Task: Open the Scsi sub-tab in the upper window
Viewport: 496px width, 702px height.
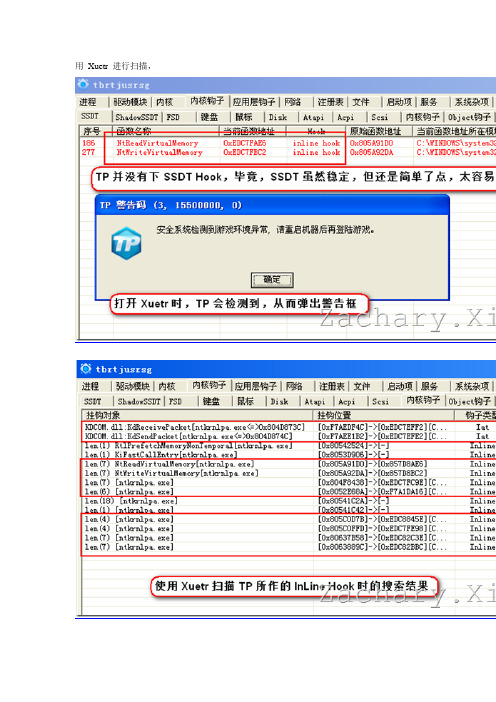Action: click(x=380, y=117)
